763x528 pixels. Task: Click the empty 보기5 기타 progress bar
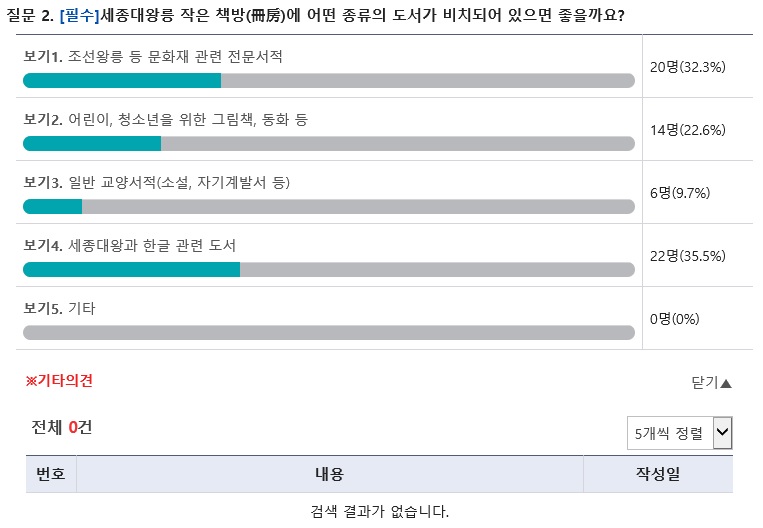coord(328,333)
